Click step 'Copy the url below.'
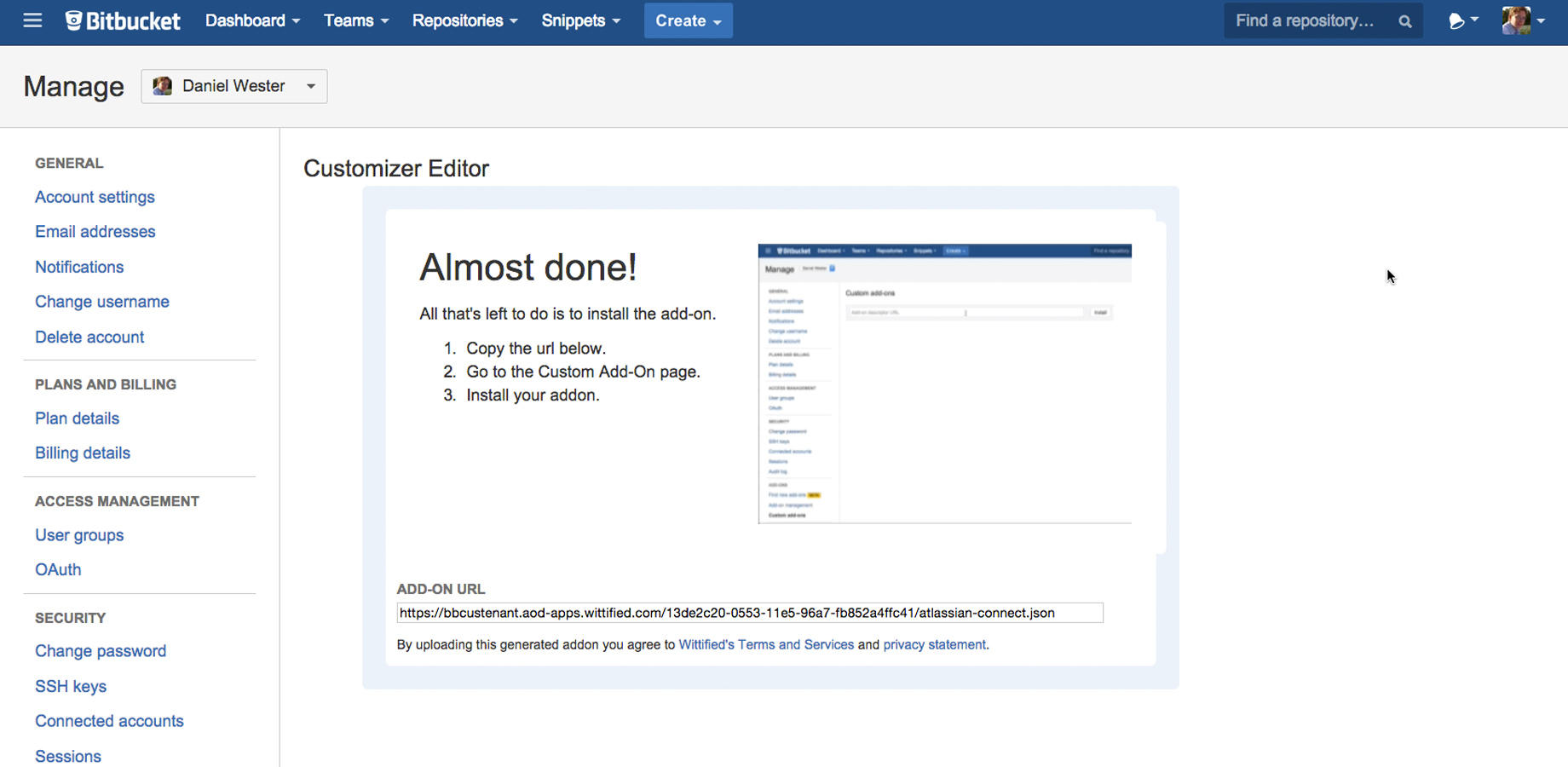1568x767 pixels. click(536, 349)
